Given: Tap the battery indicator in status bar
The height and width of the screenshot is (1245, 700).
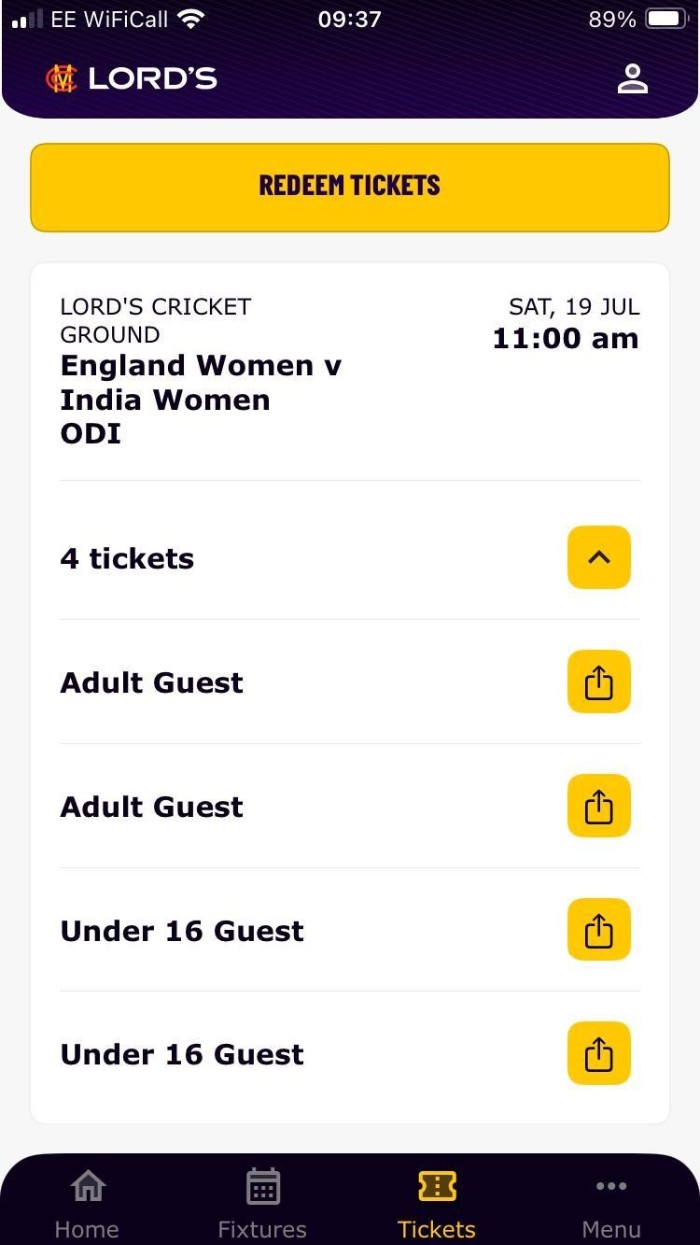Looking at the screenshot, I should (664, 18).
